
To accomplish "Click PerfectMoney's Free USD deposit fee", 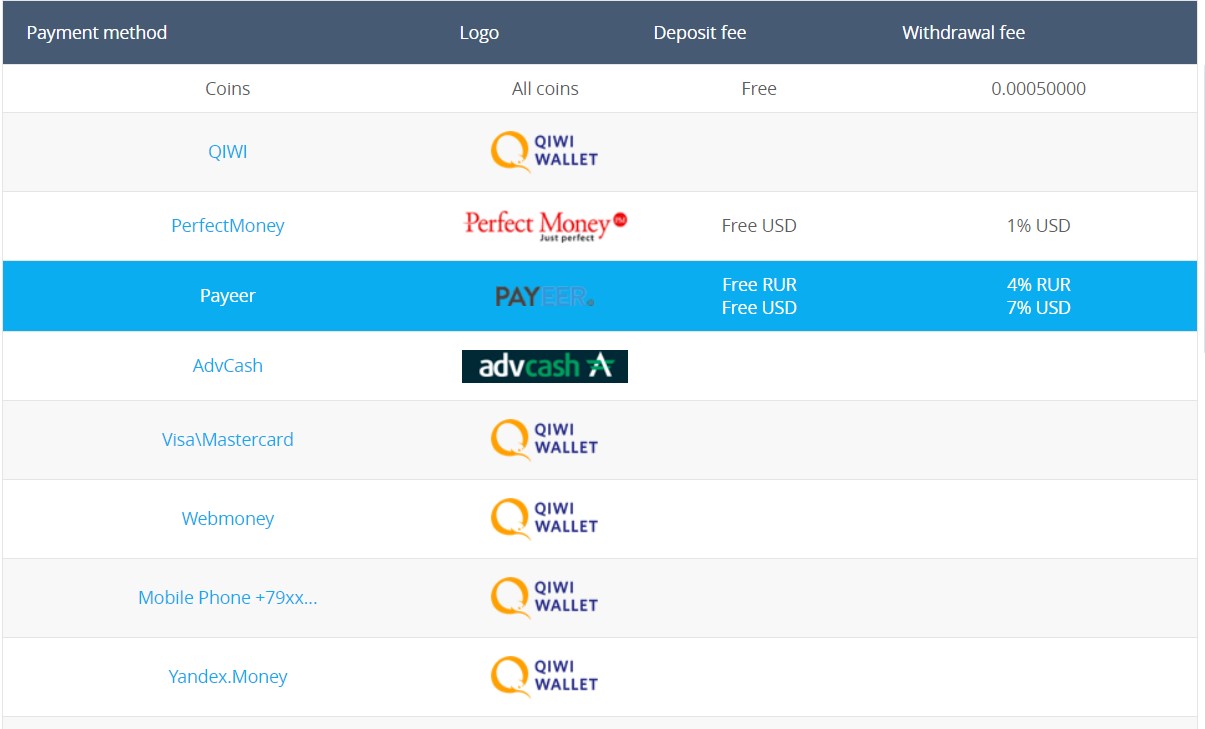I will point(759,226).
